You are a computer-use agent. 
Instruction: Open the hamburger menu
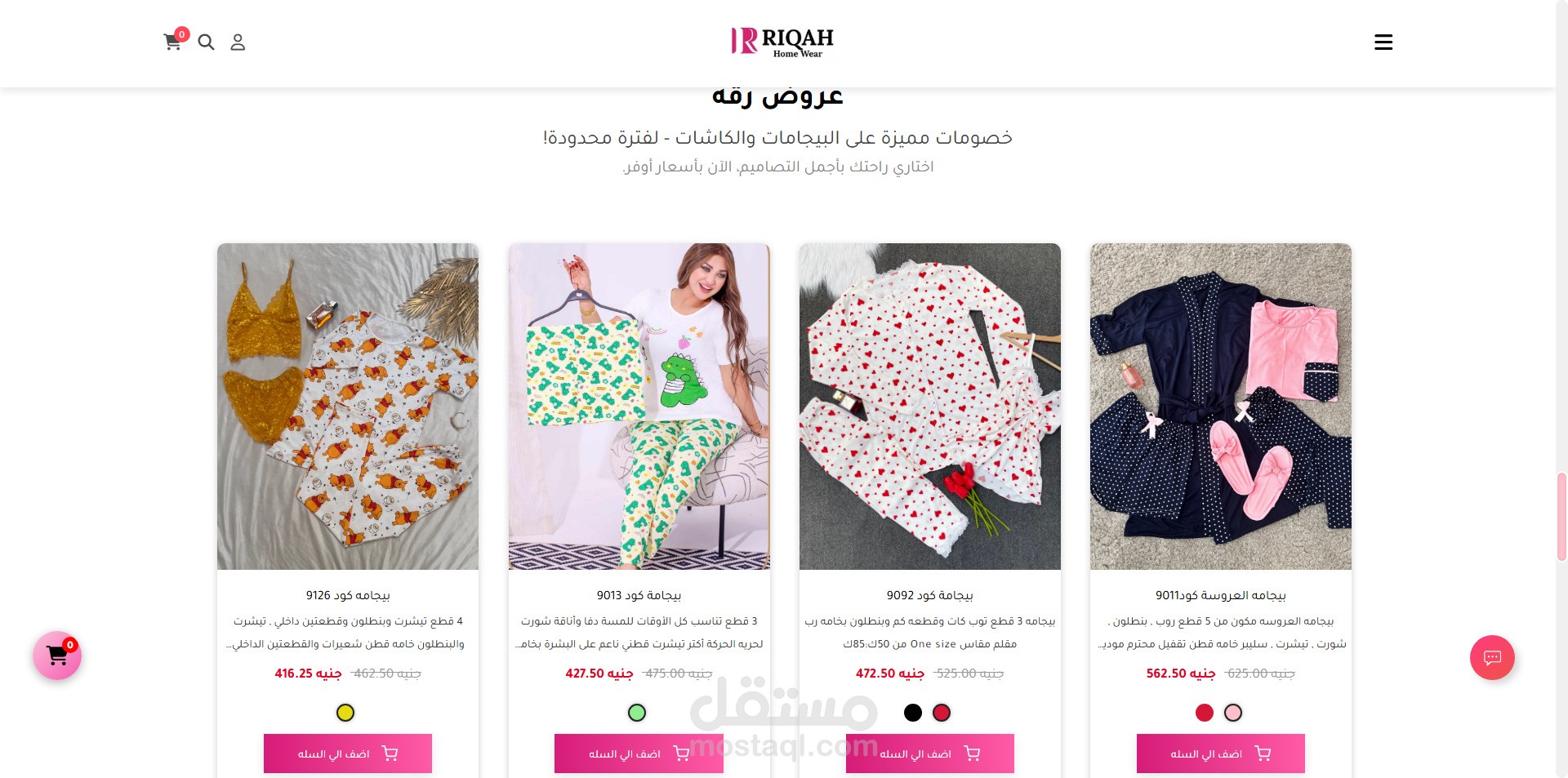[1383, 42]
